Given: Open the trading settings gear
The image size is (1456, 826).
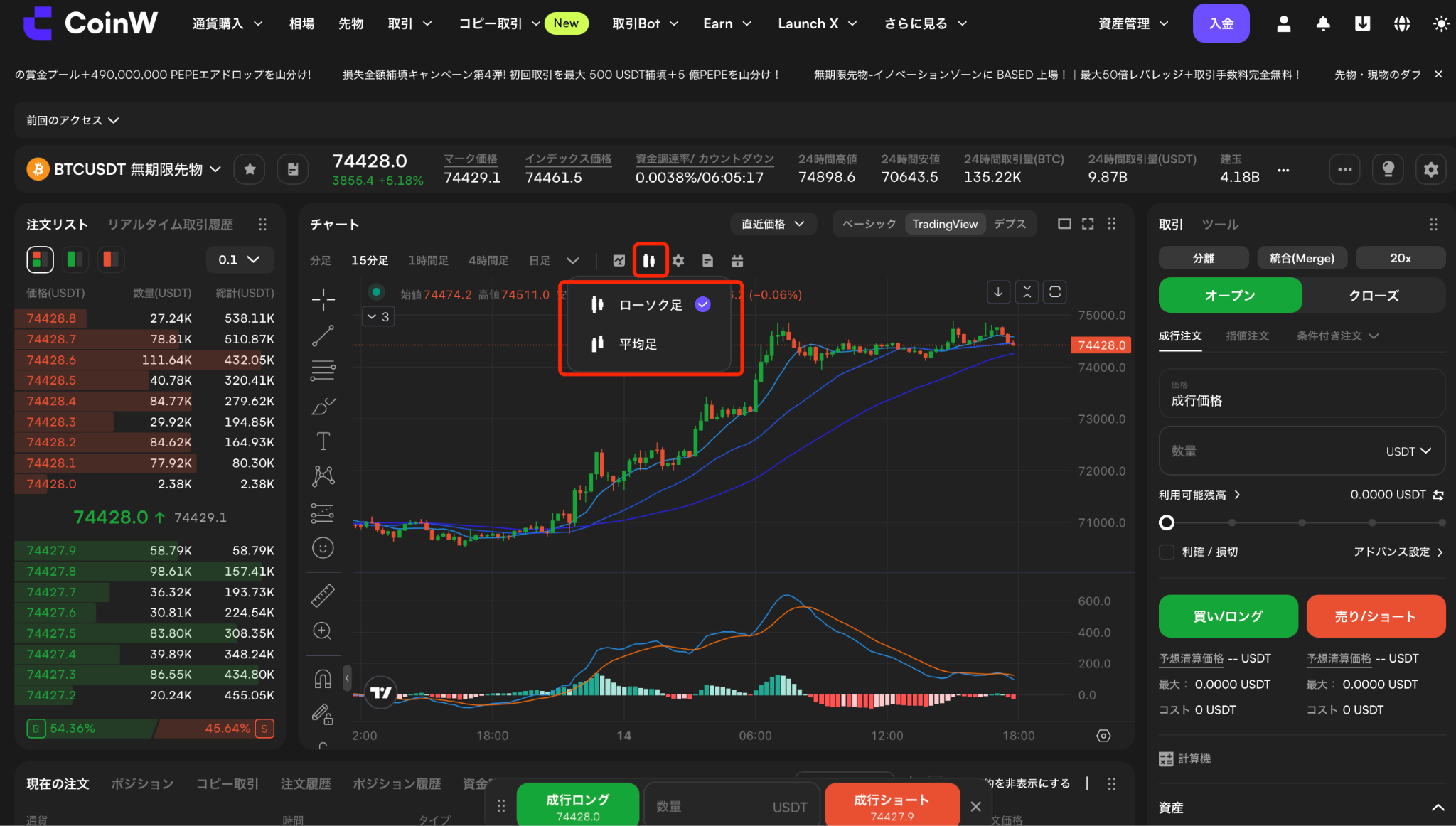Looking at the screenshot, I should [x=1430, y=169].
